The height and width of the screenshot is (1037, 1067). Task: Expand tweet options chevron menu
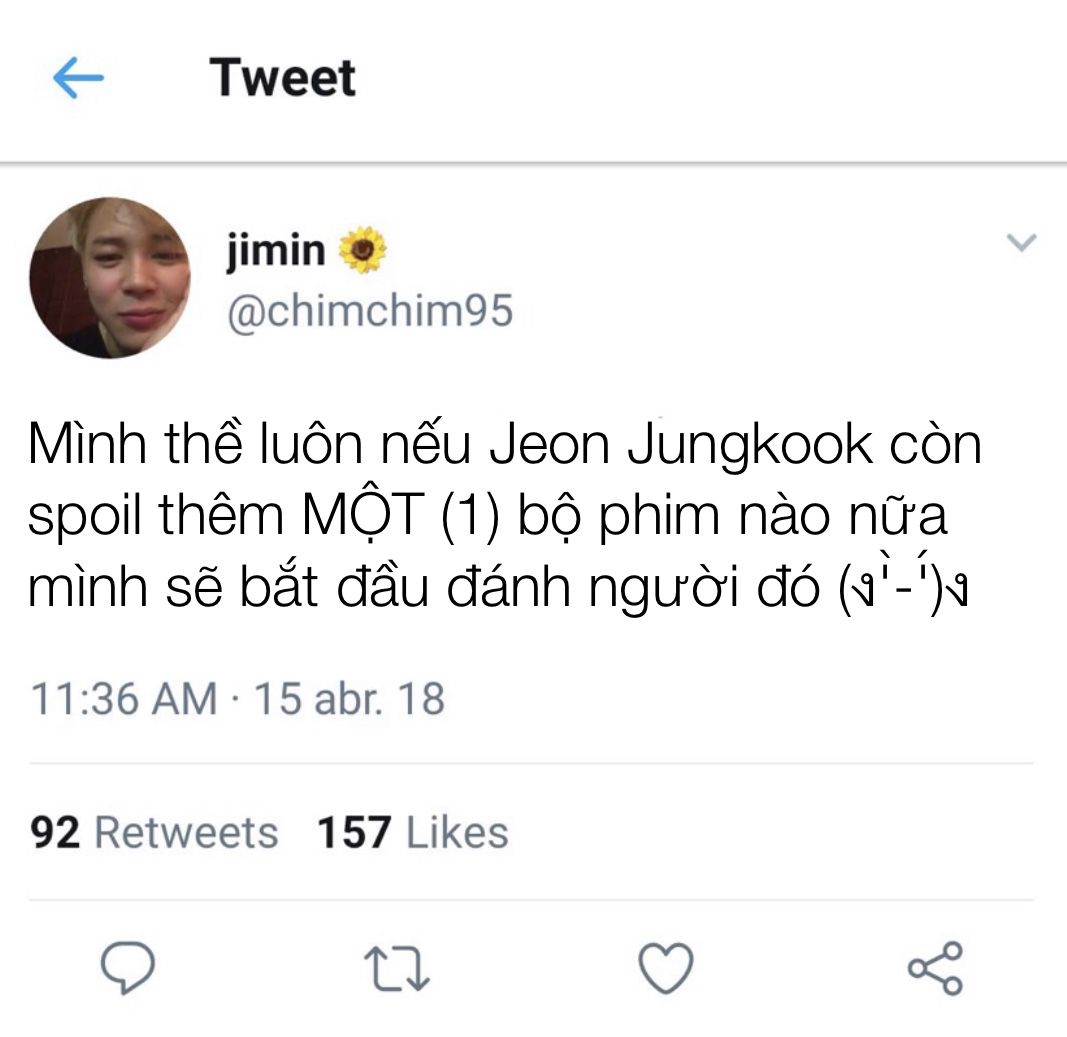tap(1021, 242)
